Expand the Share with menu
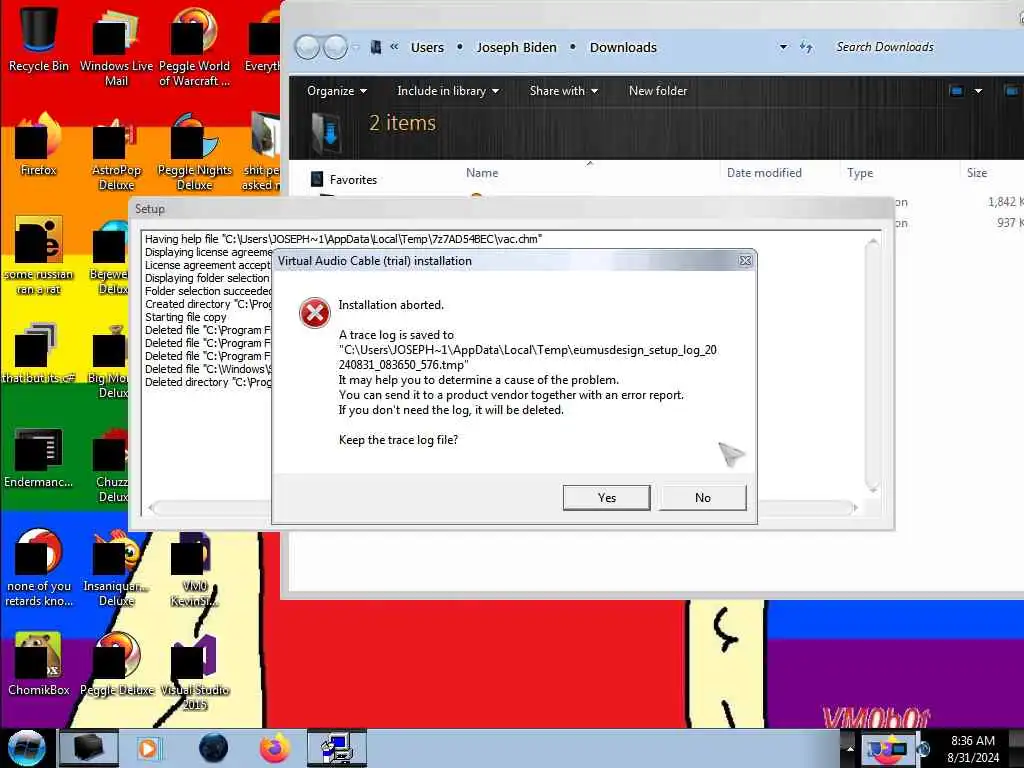Image resolution: width=1024 pixels, height=768 pixels. point(564,91)
